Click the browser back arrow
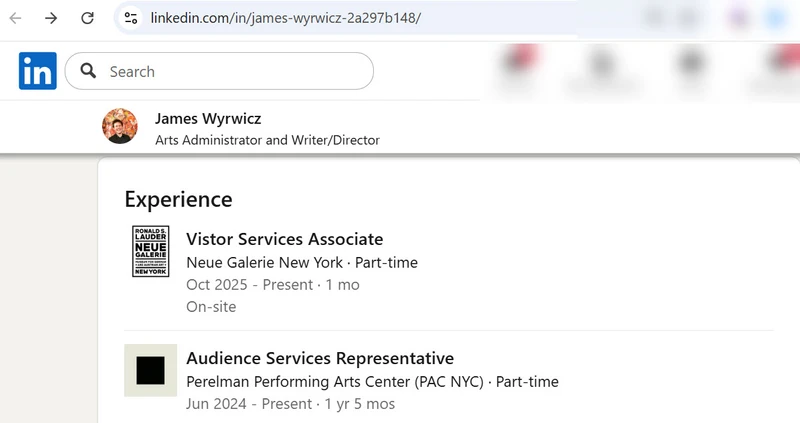This screenshot has width=800, height=423. tap(16, 18)
